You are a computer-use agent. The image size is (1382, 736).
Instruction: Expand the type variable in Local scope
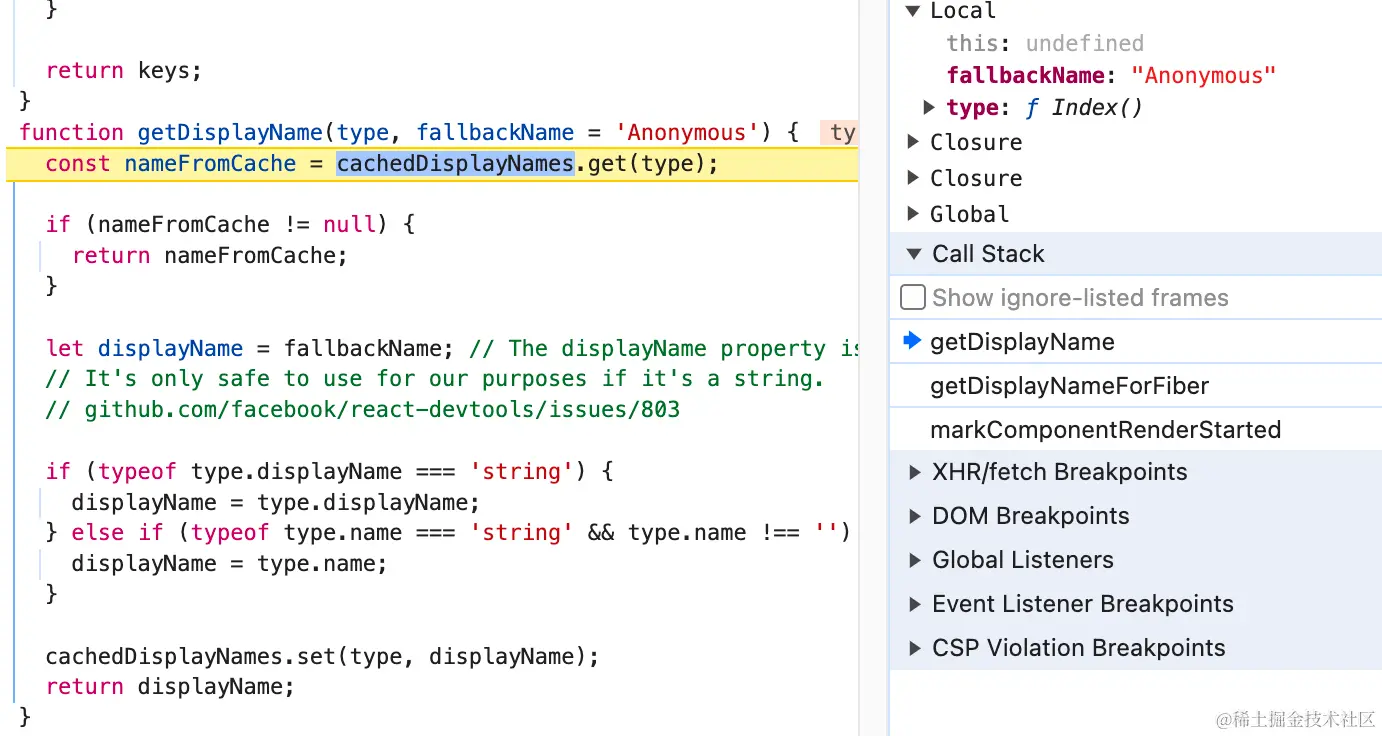[929, 107]
